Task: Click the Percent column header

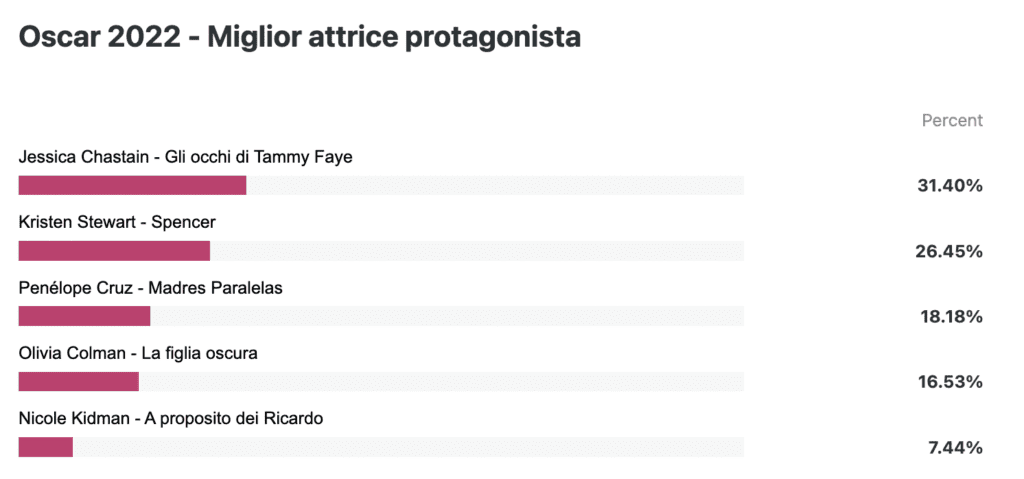Action: [x=952, y=120]
